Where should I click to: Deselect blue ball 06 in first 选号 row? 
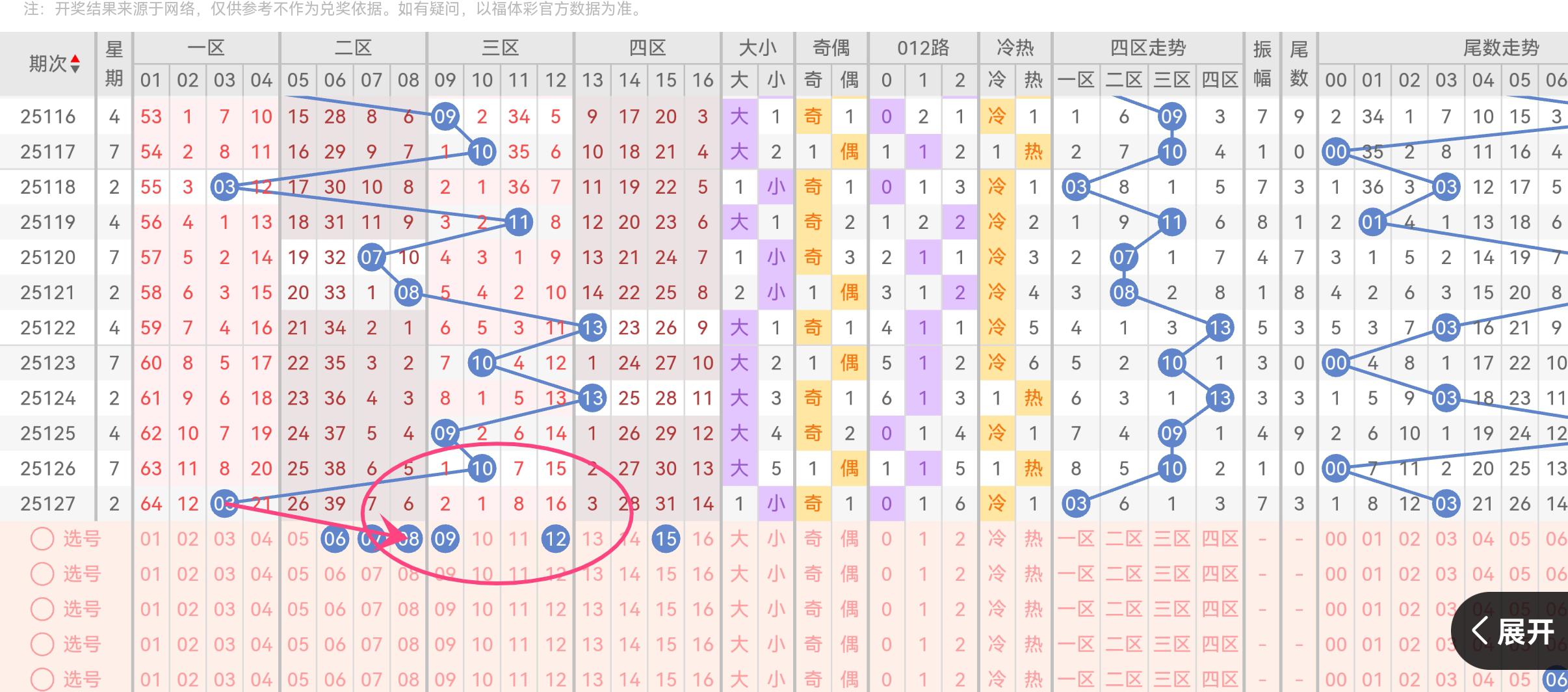(x=335, y=539)
